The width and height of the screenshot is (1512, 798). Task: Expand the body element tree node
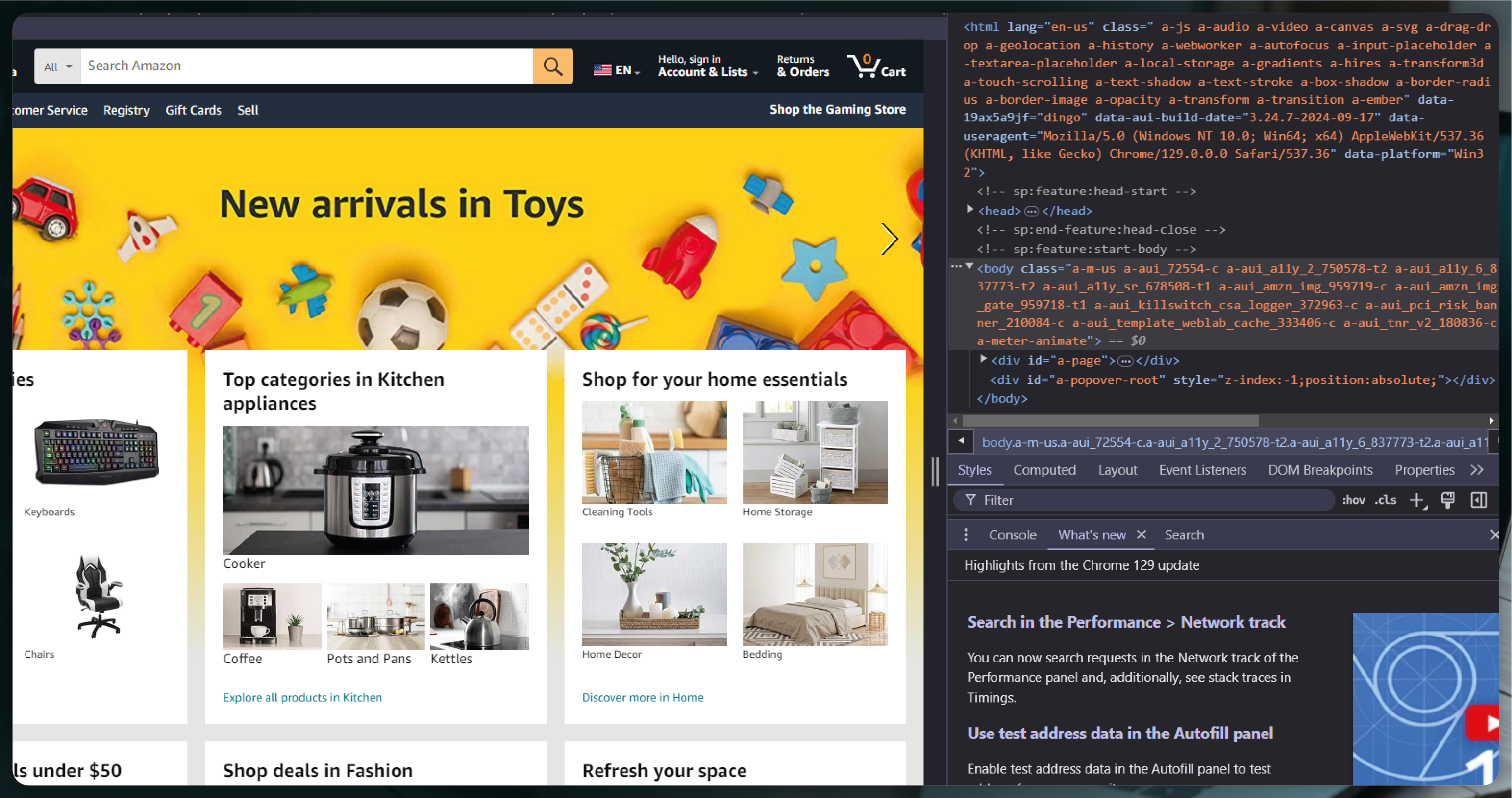(x=968, y=268)
